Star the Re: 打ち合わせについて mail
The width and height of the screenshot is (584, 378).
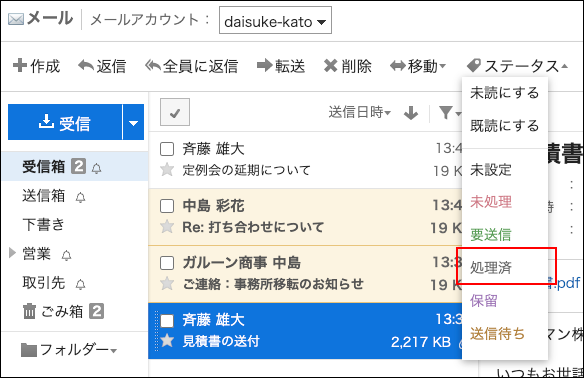coord(167,226)
